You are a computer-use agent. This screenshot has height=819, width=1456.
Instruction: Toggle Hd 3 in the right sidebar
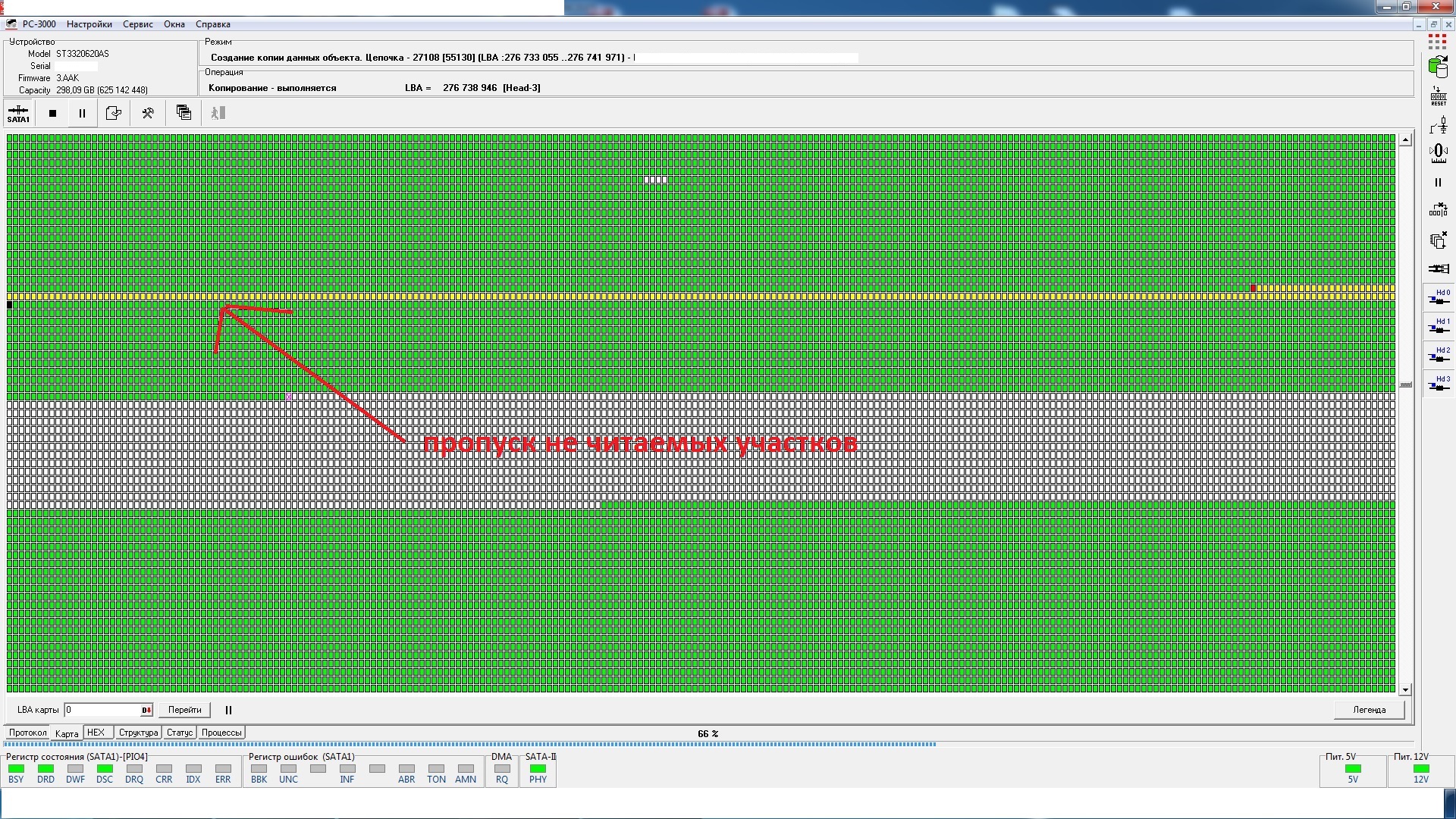point(1439,384)
